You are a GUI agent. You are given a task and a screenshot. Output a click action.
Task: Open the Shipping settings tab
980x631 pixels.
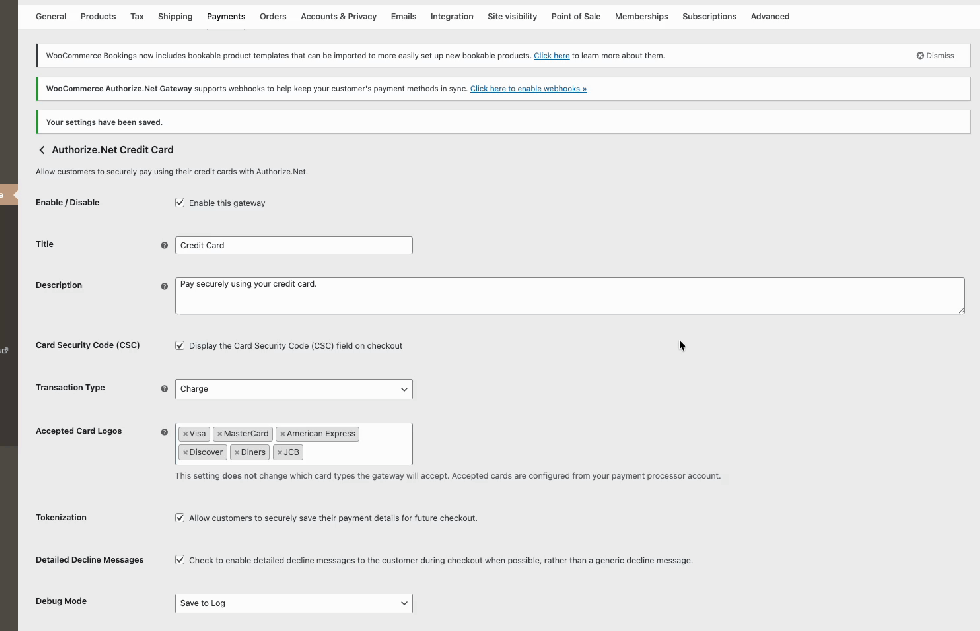[175, 16]
